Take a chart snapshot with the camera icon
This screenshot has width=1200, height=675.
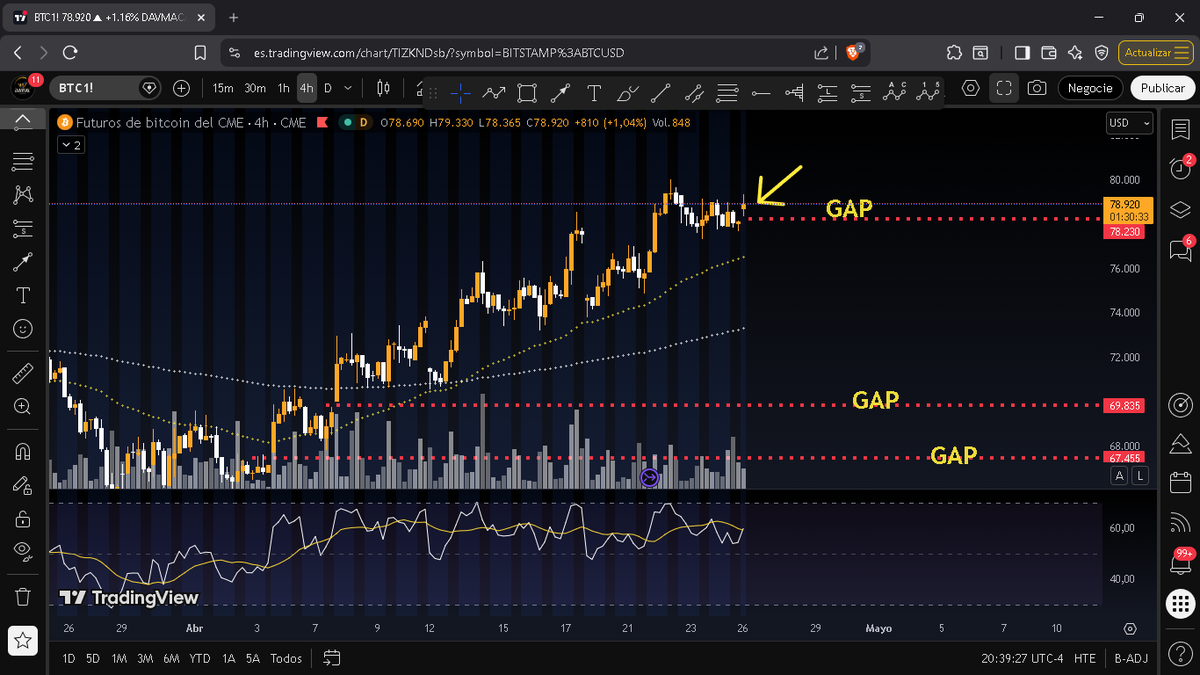[1036, 88]
